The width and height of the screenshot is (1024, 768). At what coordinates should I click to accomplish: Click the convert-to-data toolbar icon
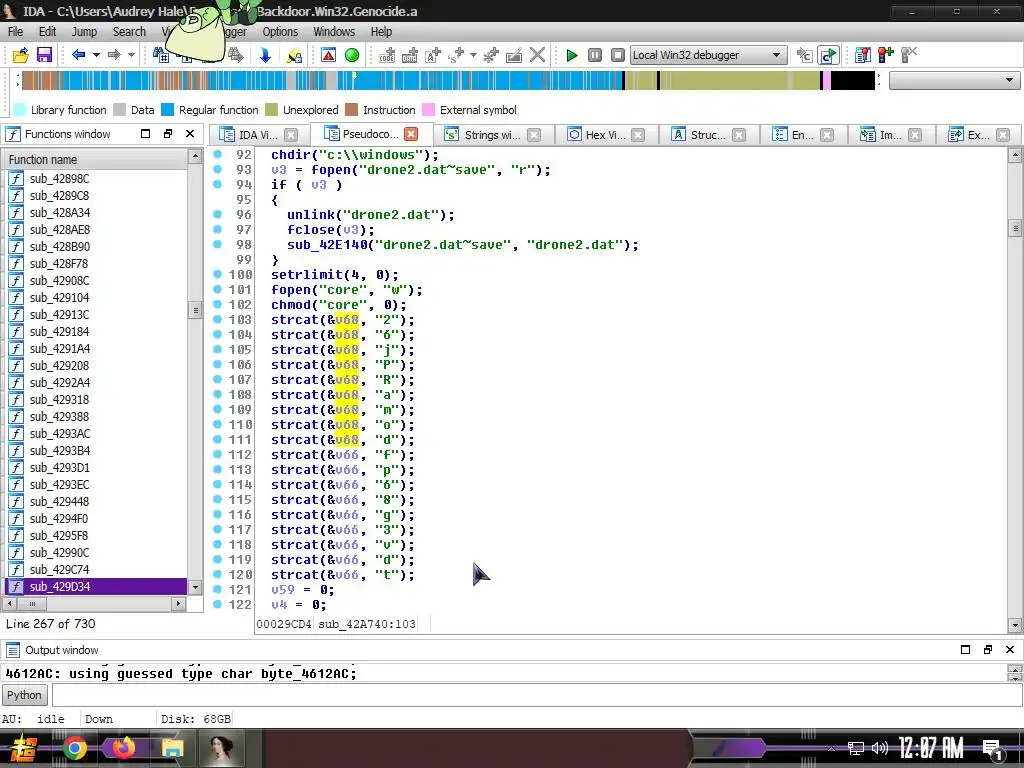click(x=410, y=55)
